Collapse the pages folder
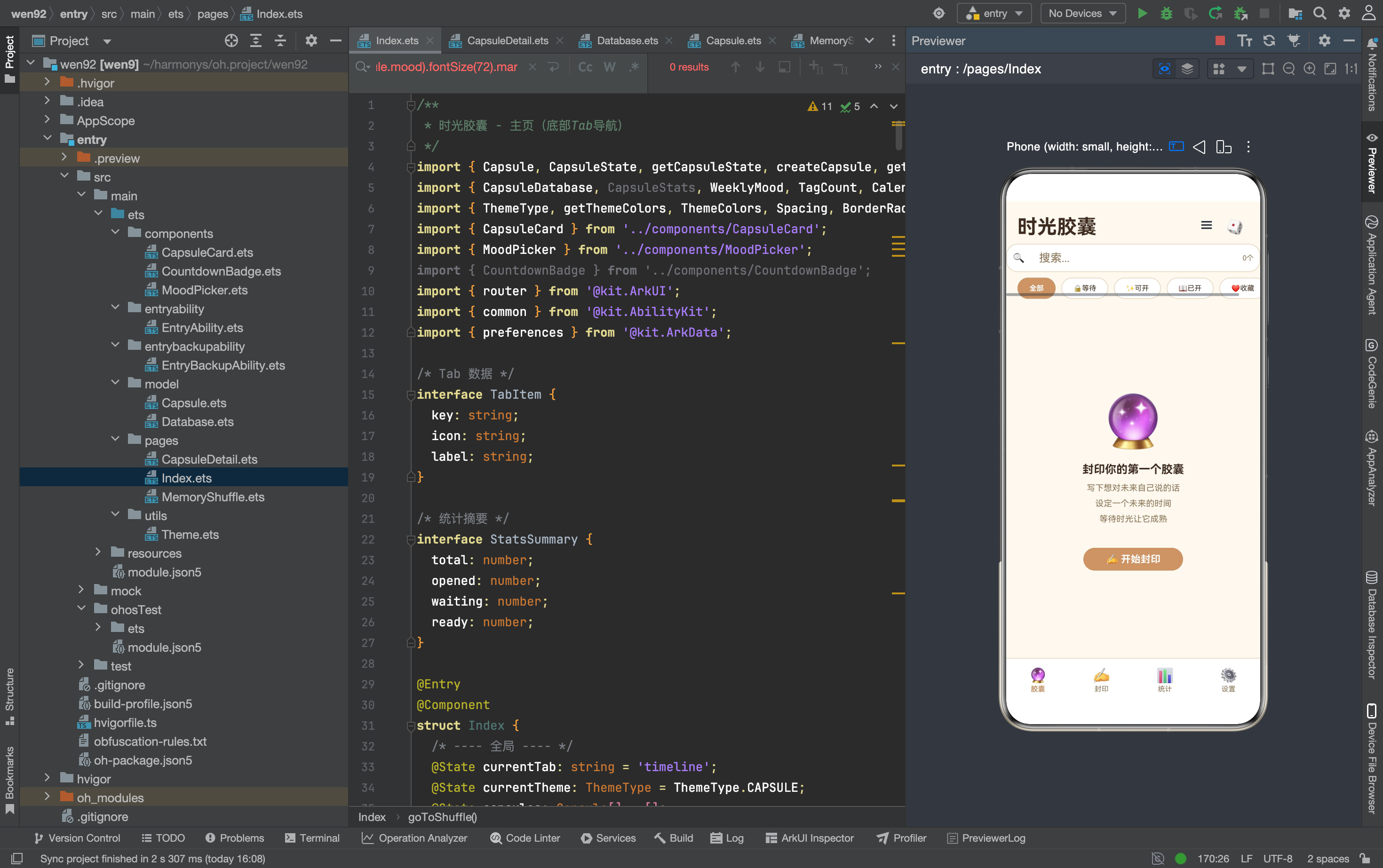This screenshot has width=1383, height=868. tap(115, 440)
